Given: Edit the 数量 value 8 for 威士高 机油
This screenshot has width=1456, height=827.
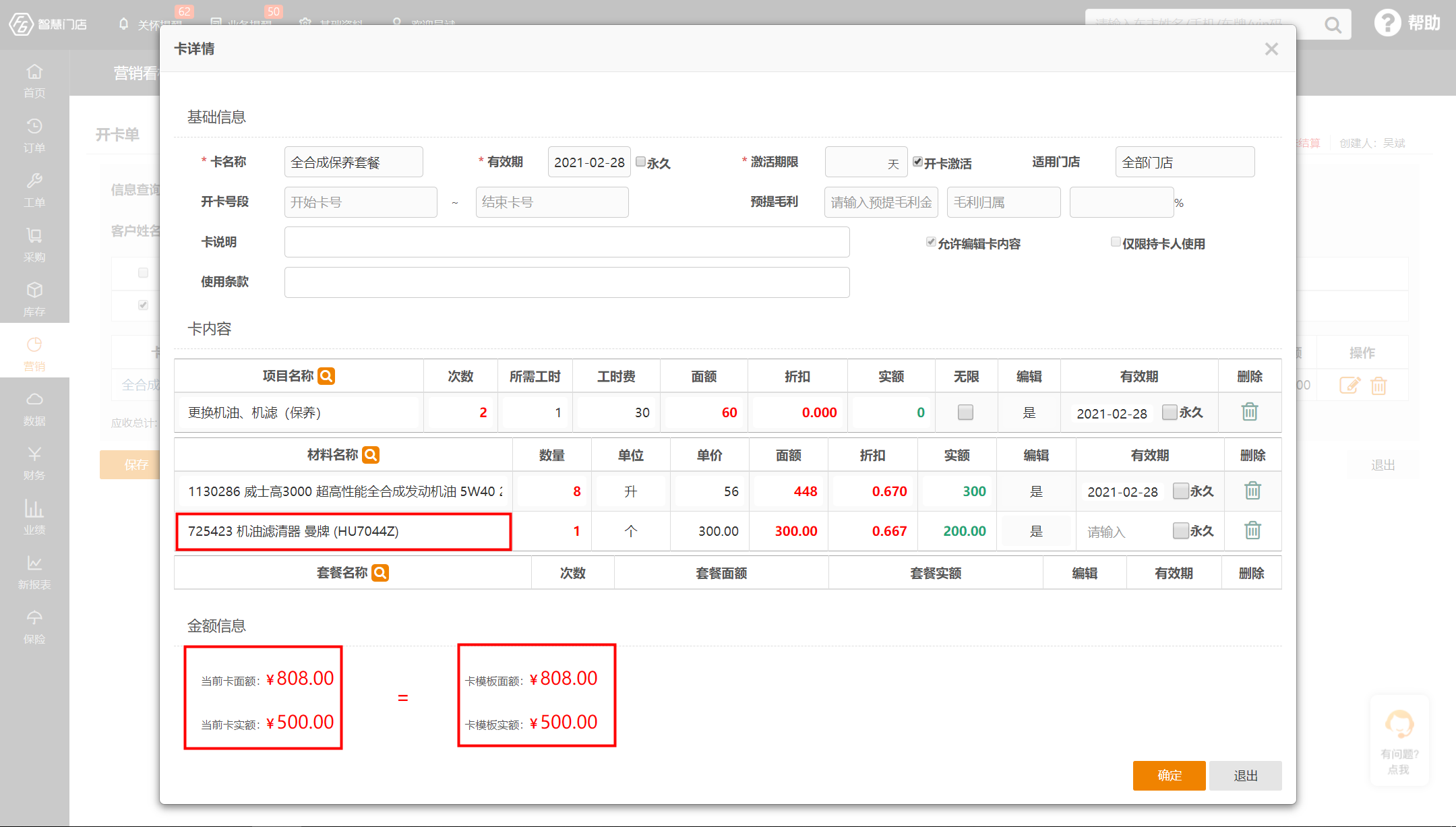Looking at the screenshot, I should point(551,491).
